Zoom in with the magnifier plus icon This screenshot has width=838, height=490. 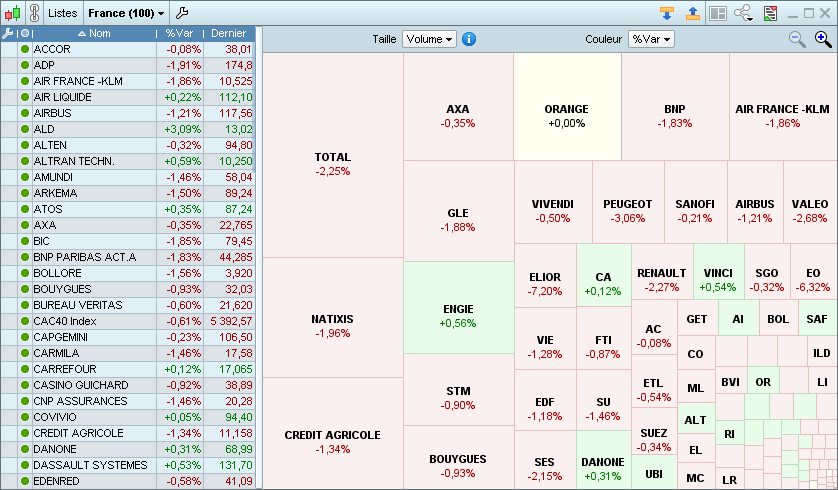pyautogui.click(x=822, y=39)
